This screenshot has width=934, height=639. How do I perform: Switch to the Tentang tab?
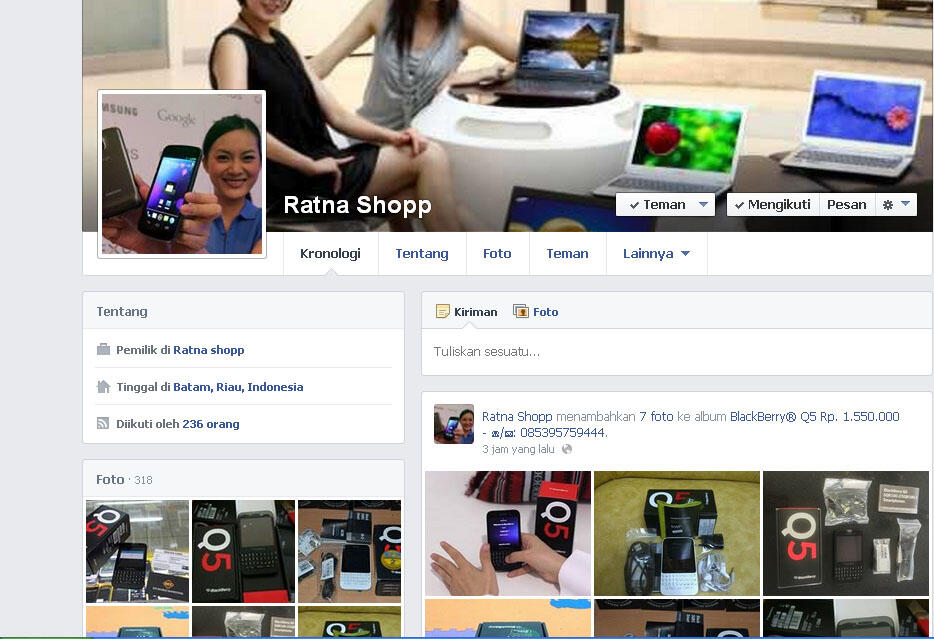pos(422,254)
